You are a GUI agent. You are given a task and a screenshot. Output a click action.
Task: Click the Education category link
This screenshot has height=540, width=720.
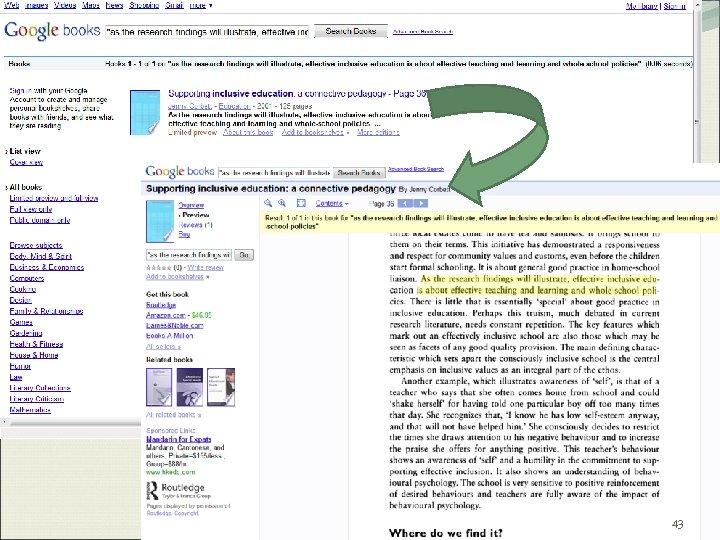(x=234, y=106)
